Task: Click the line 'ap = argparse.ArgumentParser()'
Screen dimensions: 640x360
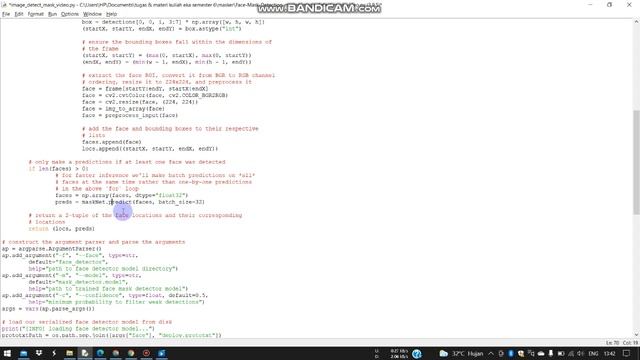Action: tap(51, 249)
